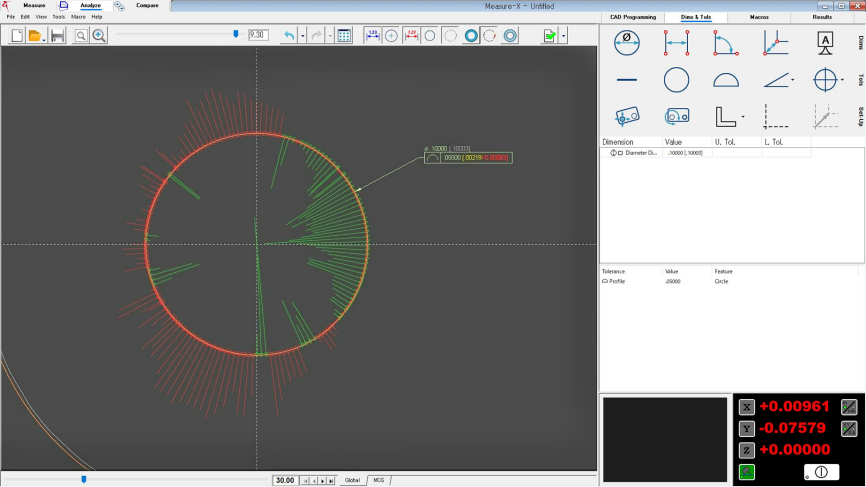This screenshot has height=487, width=866.
Task: Open the File menu
Action: pos(10,17)
